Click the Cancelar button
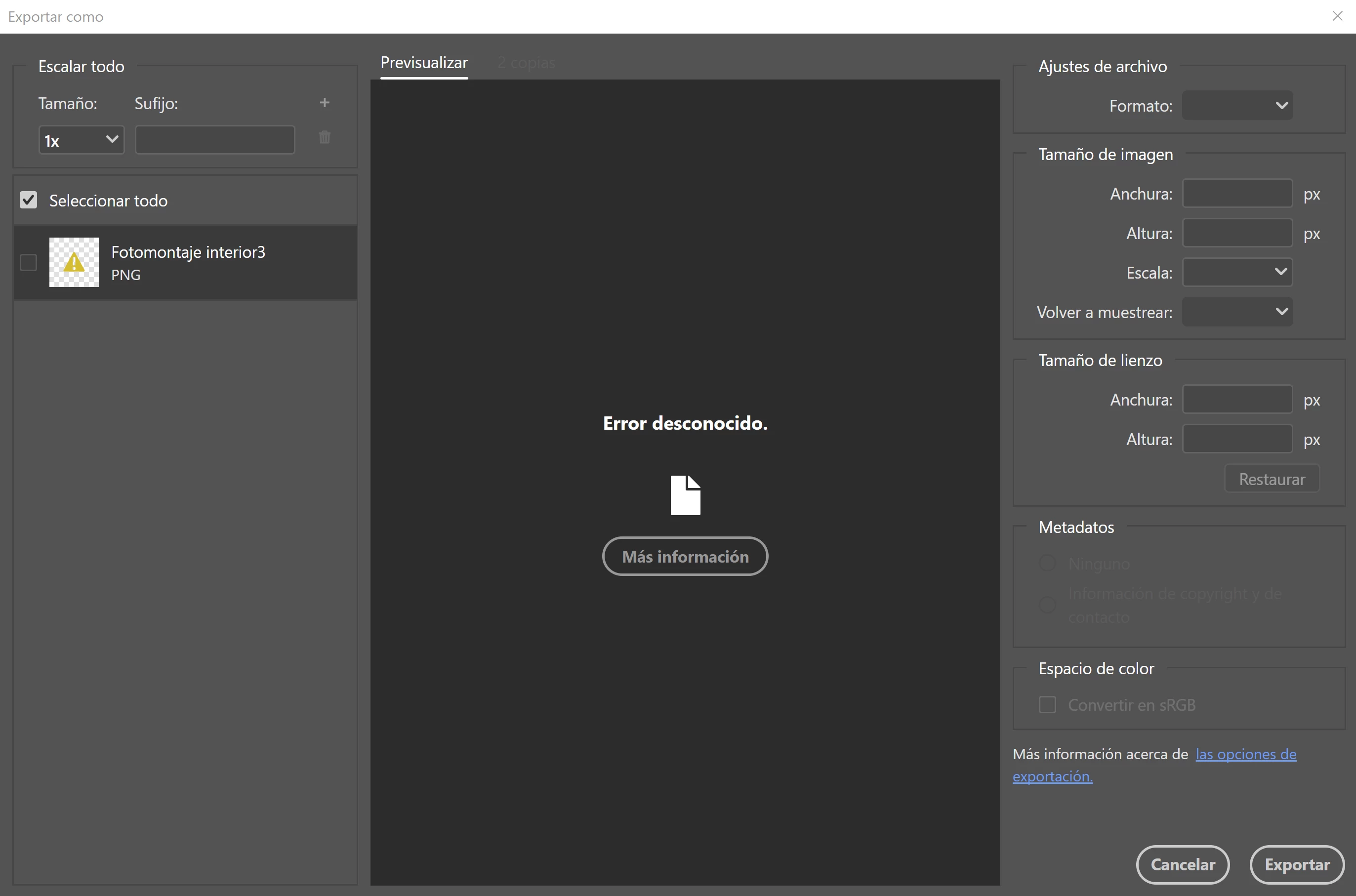 point(1182,864)
